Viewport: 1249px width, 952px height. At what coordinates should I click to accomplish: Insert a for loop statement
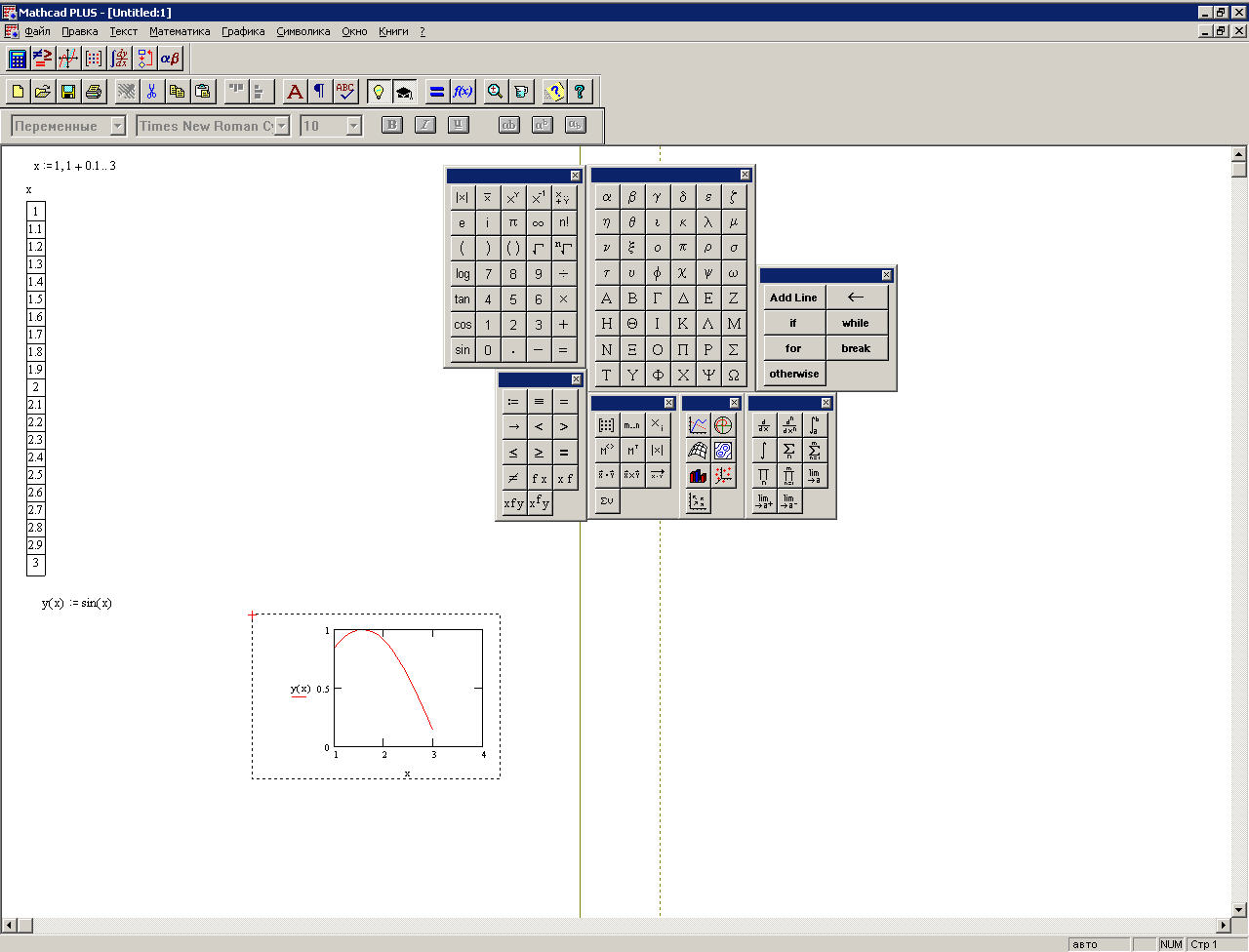pos(793,348)
